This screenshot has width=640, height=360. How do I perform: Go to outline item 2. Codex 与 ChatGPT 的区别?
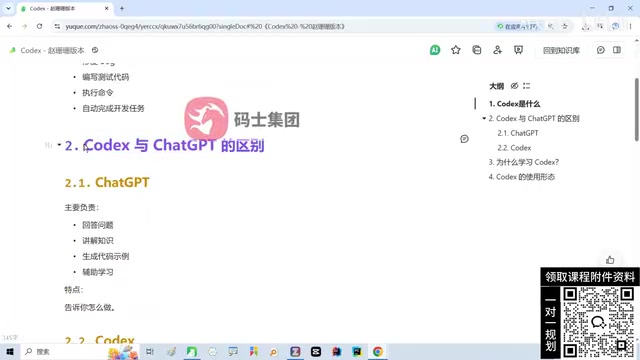point(534,118)
